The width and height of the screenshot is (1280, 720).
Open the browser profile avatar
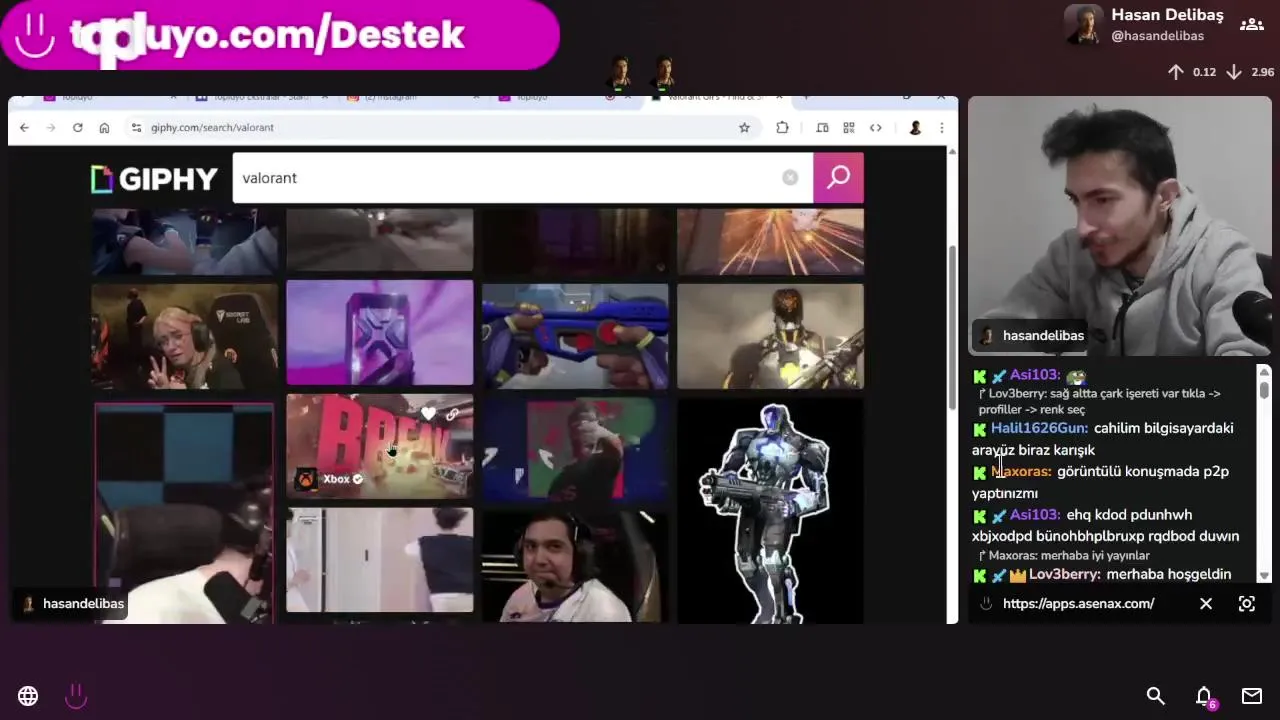pyautogui.click(x=915, y=128)
